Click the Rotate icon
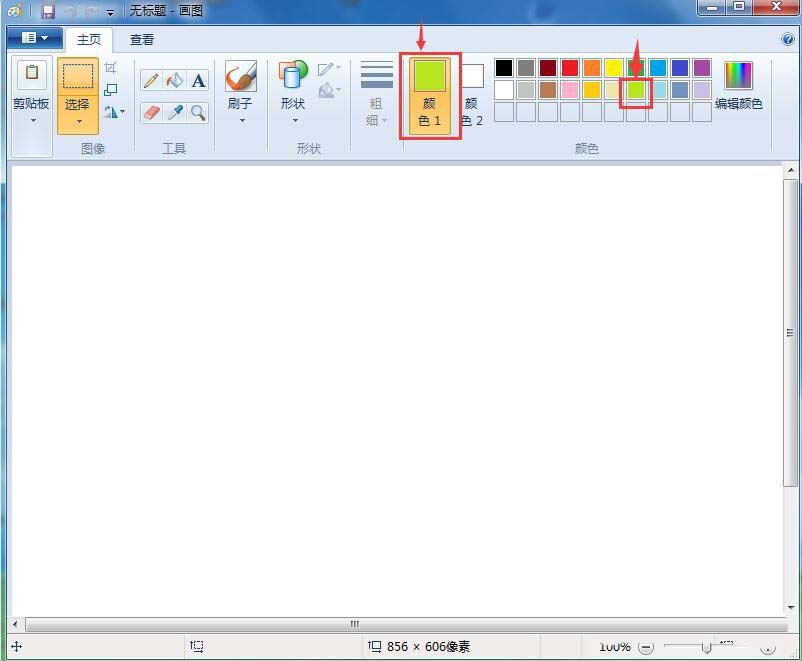This screenshot has height=661, width=802. (110, 112)
